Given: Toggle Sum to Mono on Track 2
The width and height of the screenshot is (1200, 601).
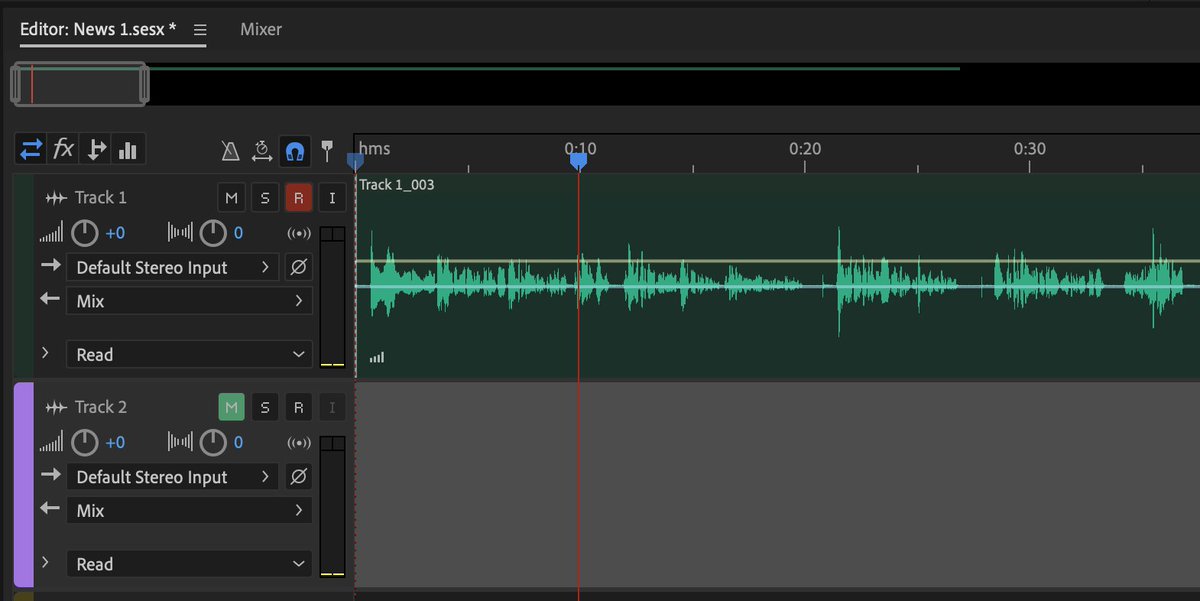Looking at the screenshot, I should point(298,443).
